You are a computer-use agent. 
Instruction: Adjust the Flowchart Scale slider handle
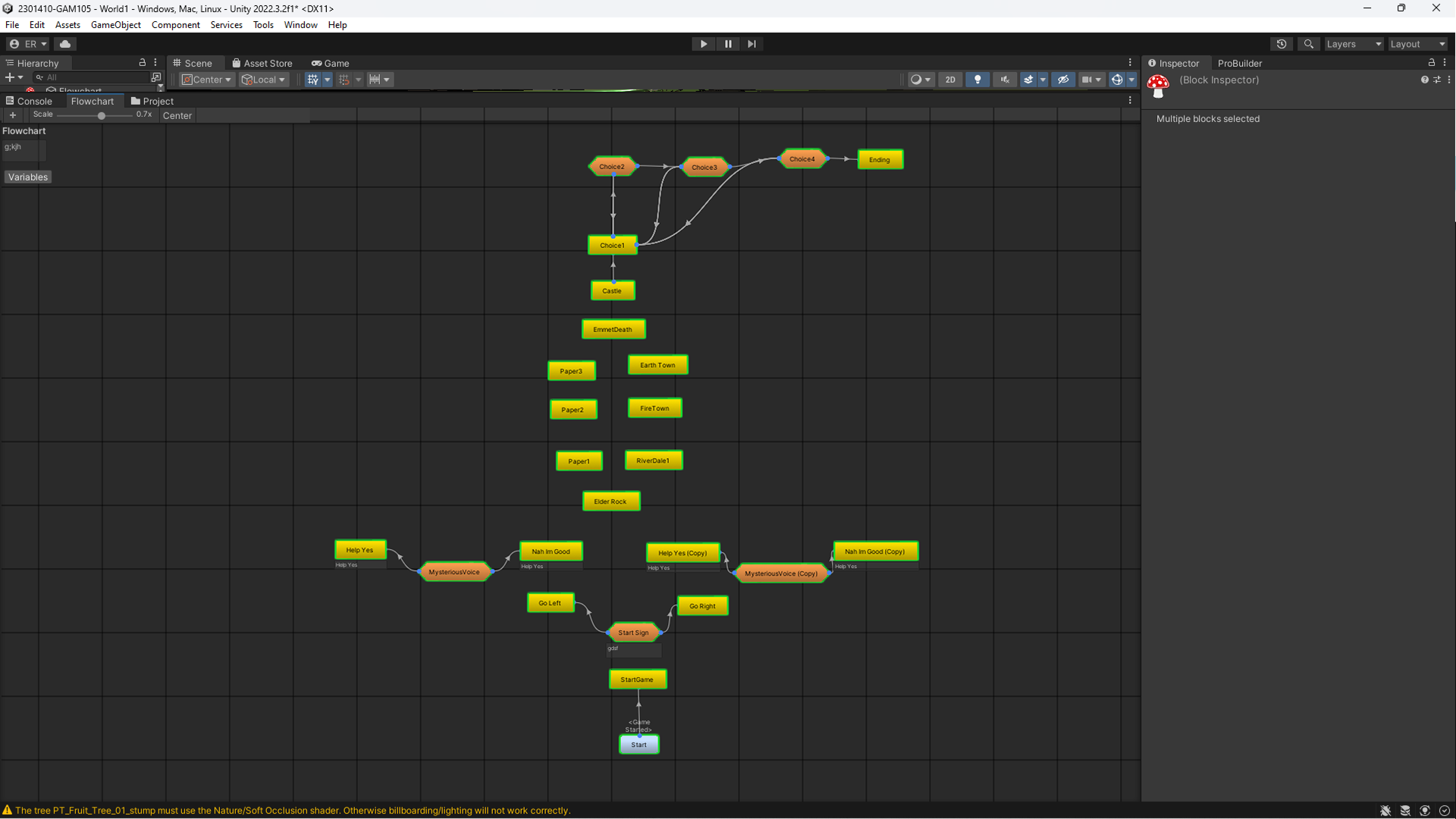point(102,115)
